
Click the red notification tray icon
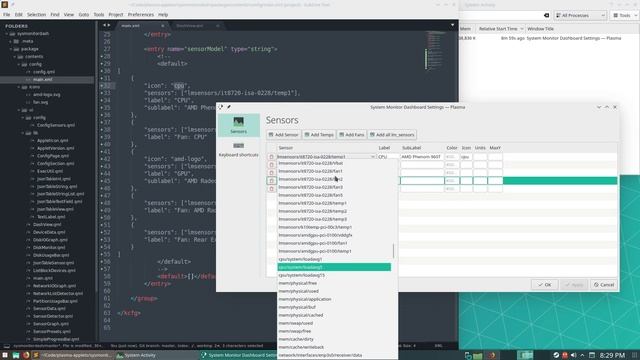pyautogui.click(x=565, y=355)
